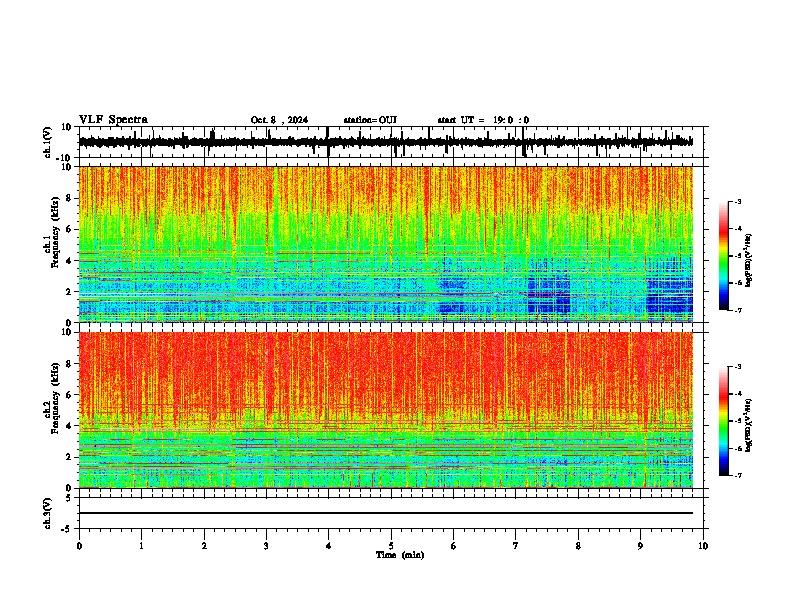
Task: Click the "ch.3(V)" axis label
Action: (48, 514)
